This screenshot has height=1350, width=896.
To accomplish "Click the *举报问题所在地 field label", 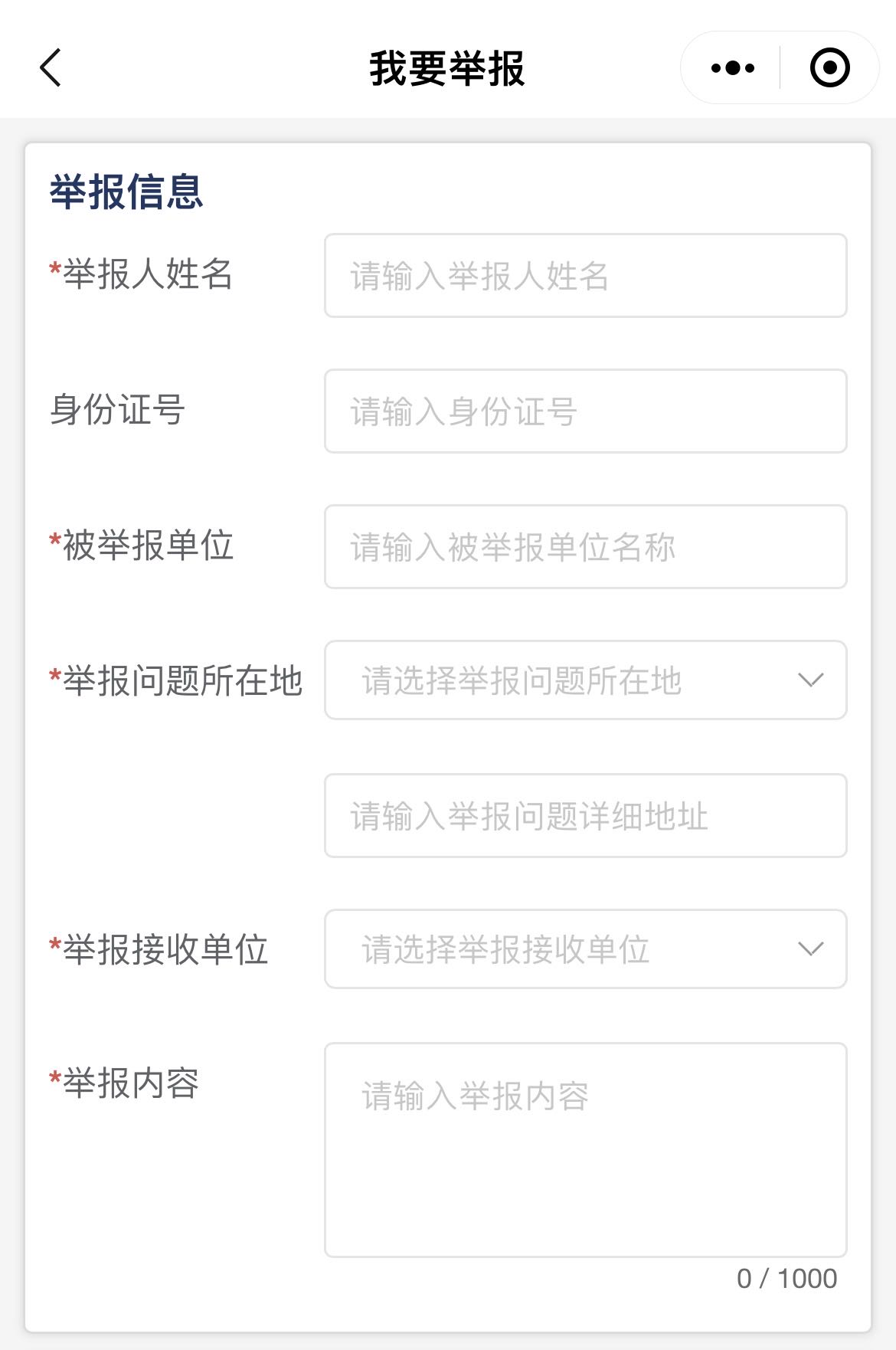I will coord(176,681).
